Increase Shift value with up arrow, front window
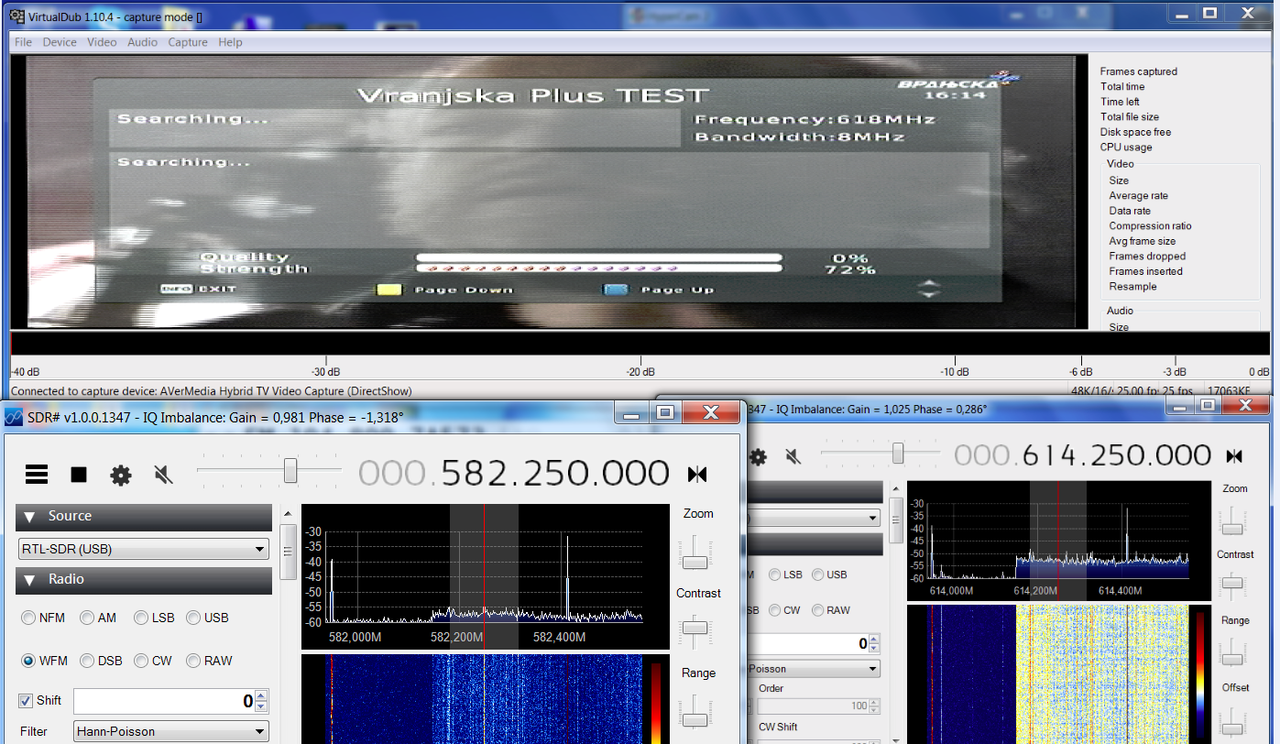 point(261,696)
